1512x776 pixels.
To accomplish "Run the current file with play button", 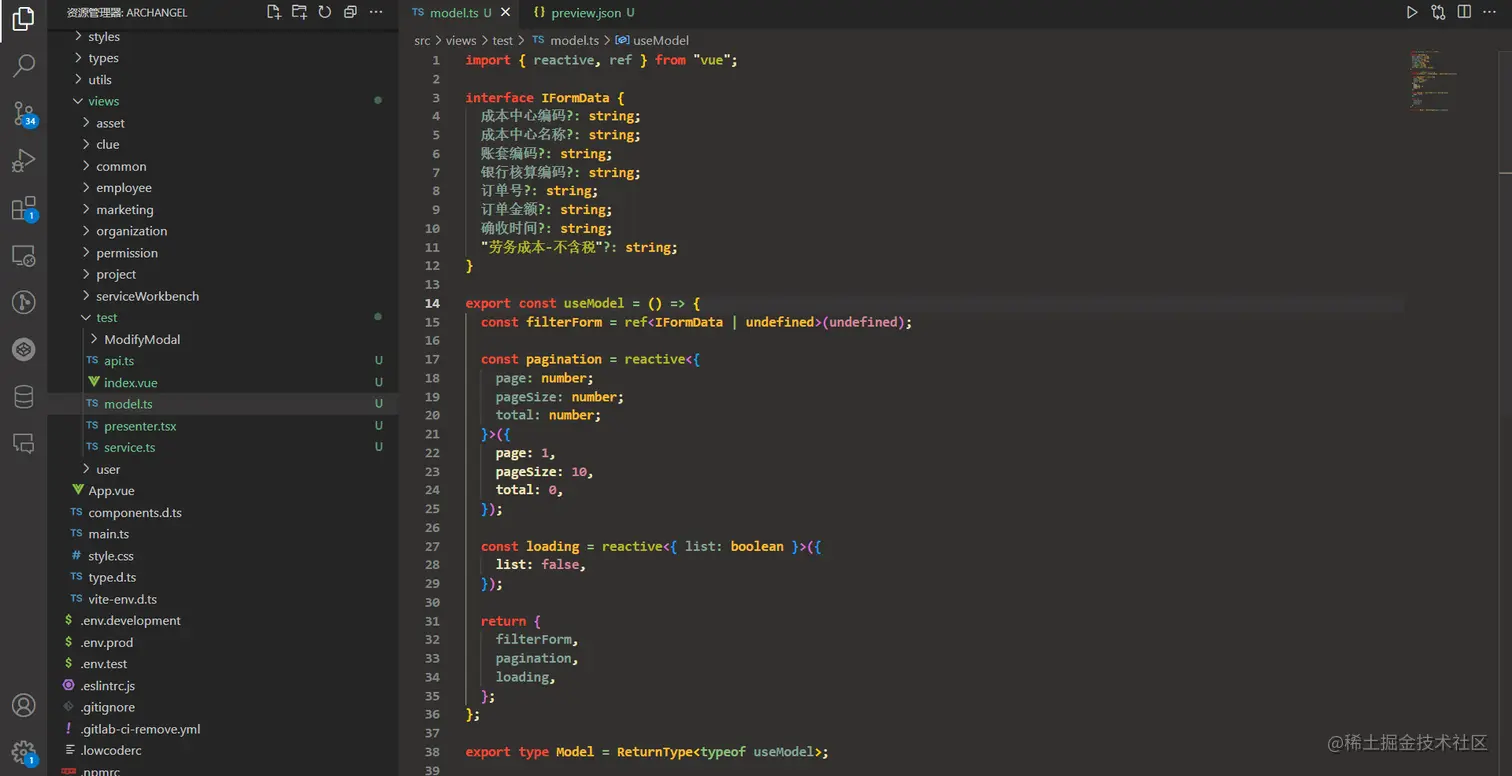I will (1412, 12).
